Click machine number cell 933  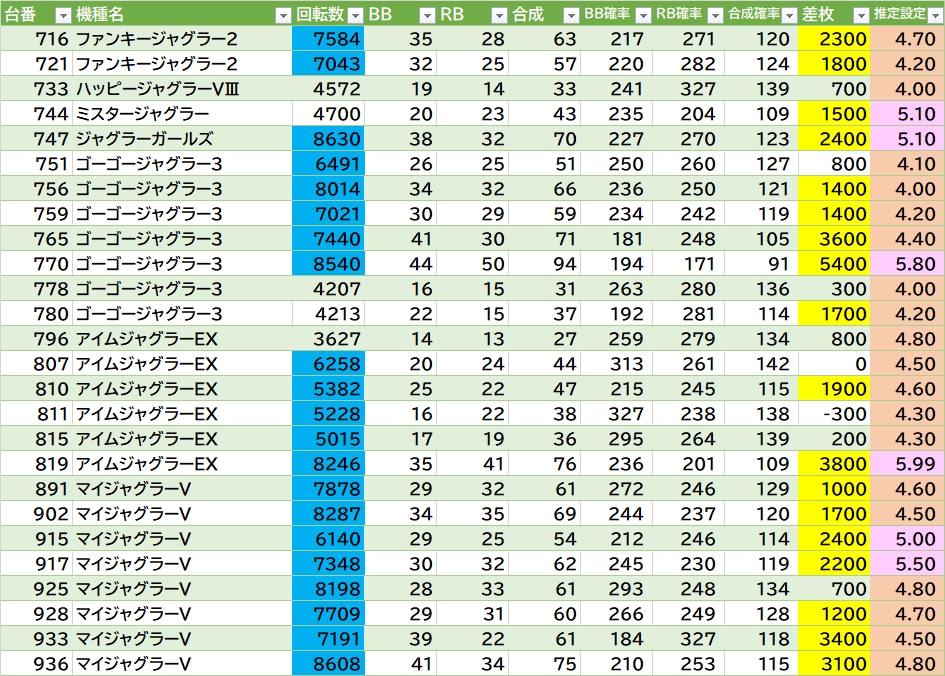pyautogui.click(x=37, y=638)
